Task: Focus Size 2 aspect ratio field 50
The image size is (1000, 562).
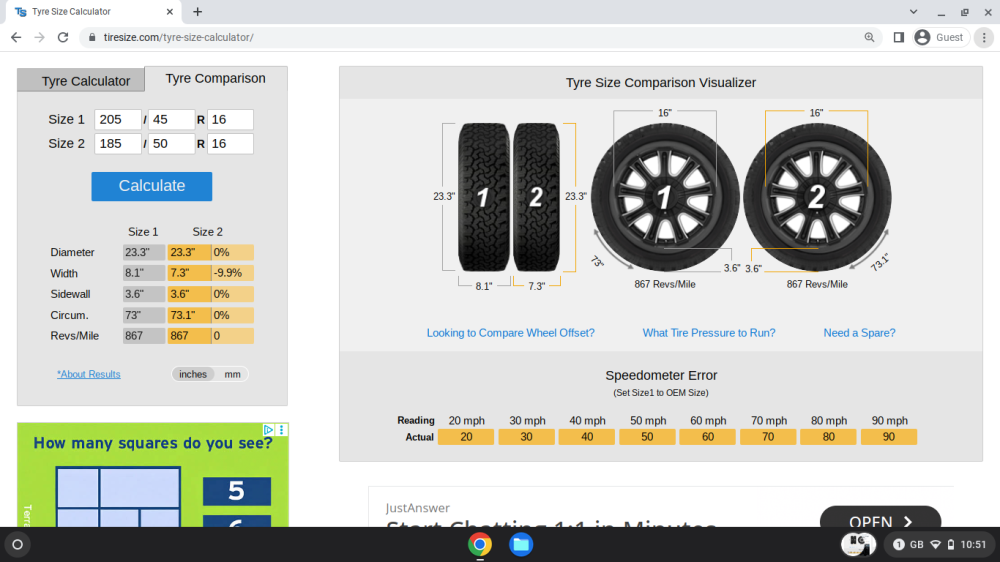Action: pos(171,144)
